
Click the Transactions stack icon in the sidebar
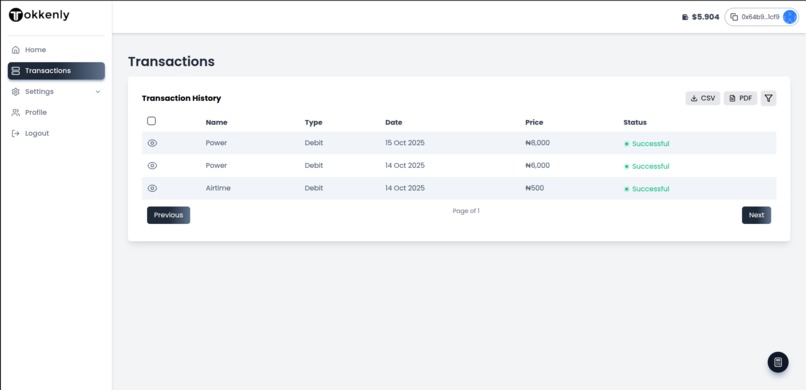point(16,71)
